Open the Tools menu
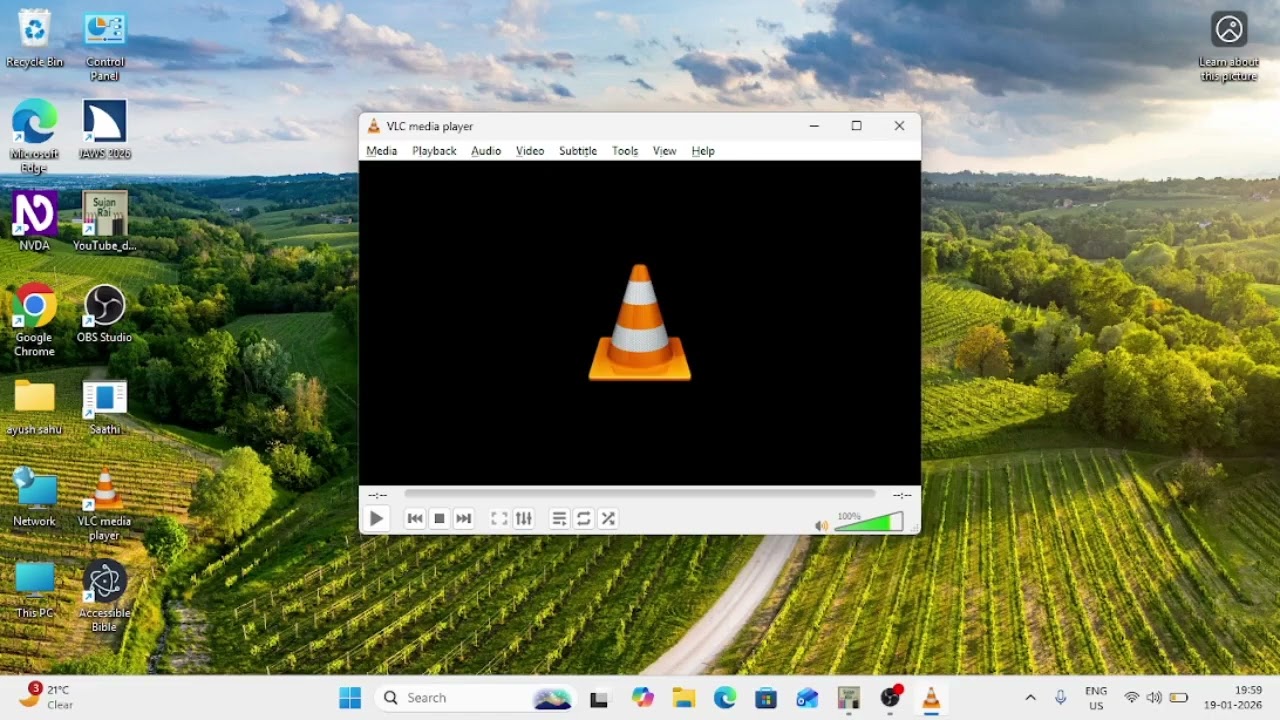 point(625,151)
